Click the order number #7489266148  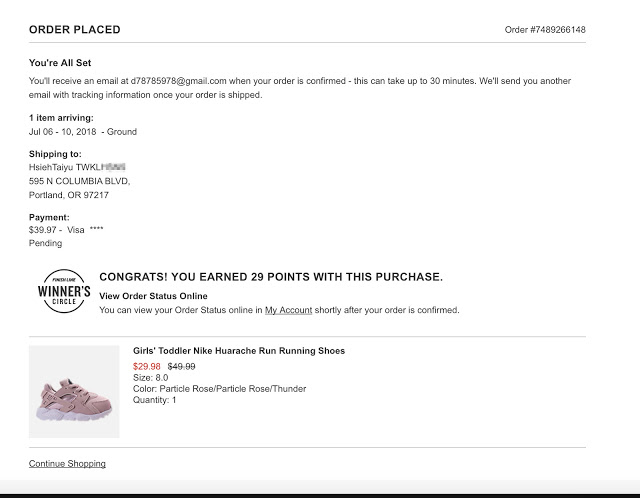pyautogui.click(x=545, y=30)
